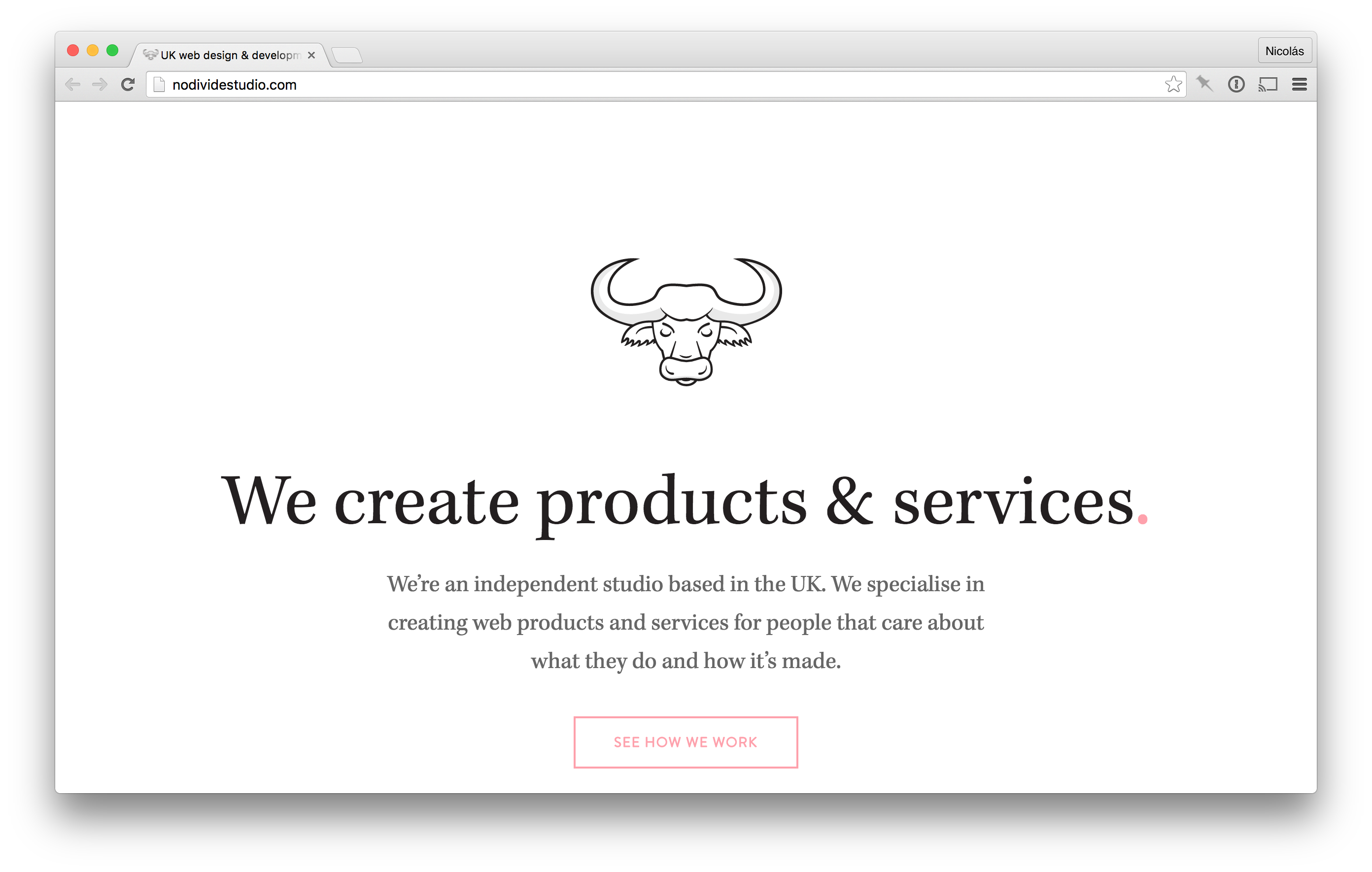This screenshot has width=1372, height=872.
Task: Click the yellow minimize window button
Action: tap(93, 50)
